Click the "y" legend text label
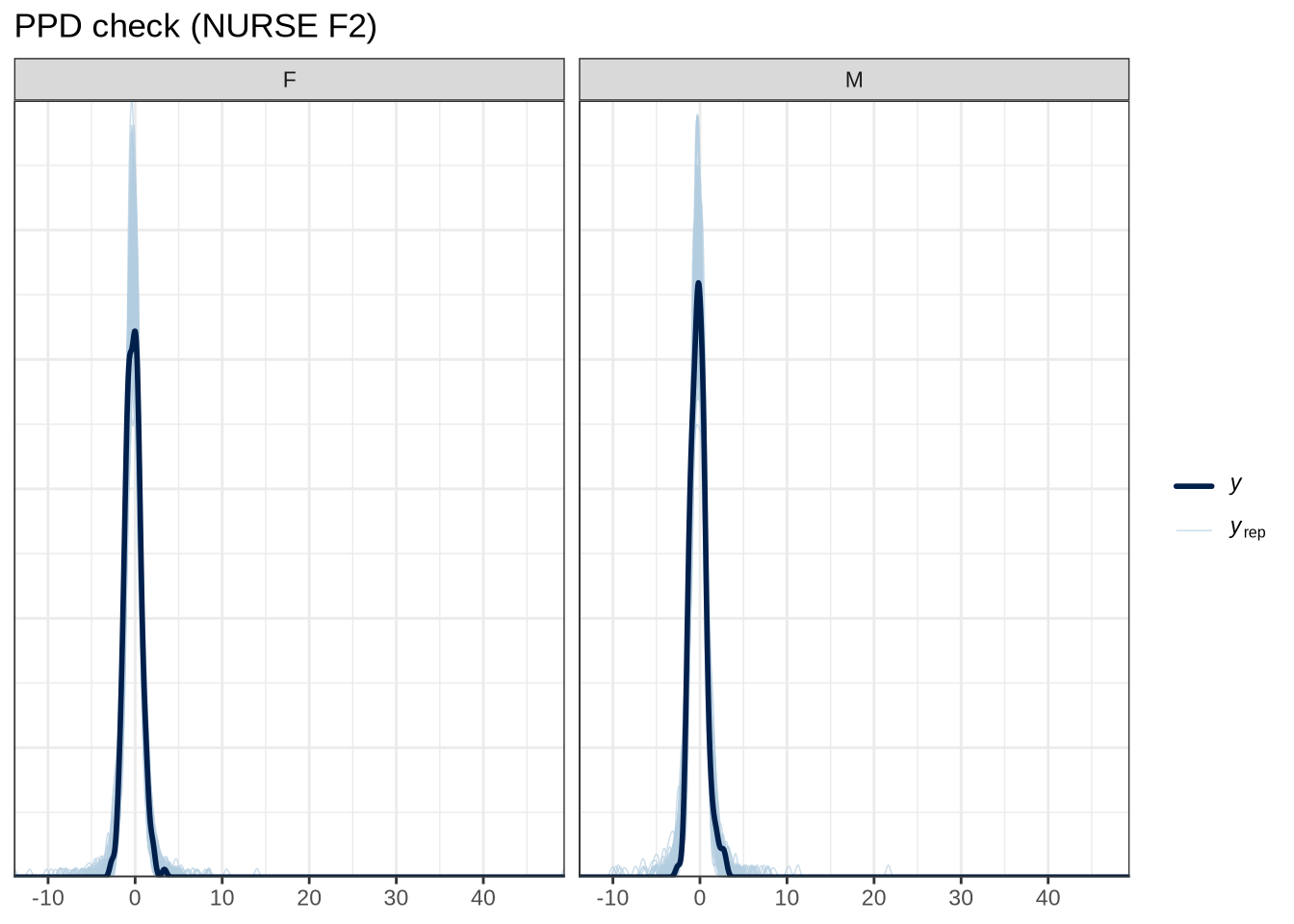The height and width of the screenshot is (924, 1294). 1235,484
